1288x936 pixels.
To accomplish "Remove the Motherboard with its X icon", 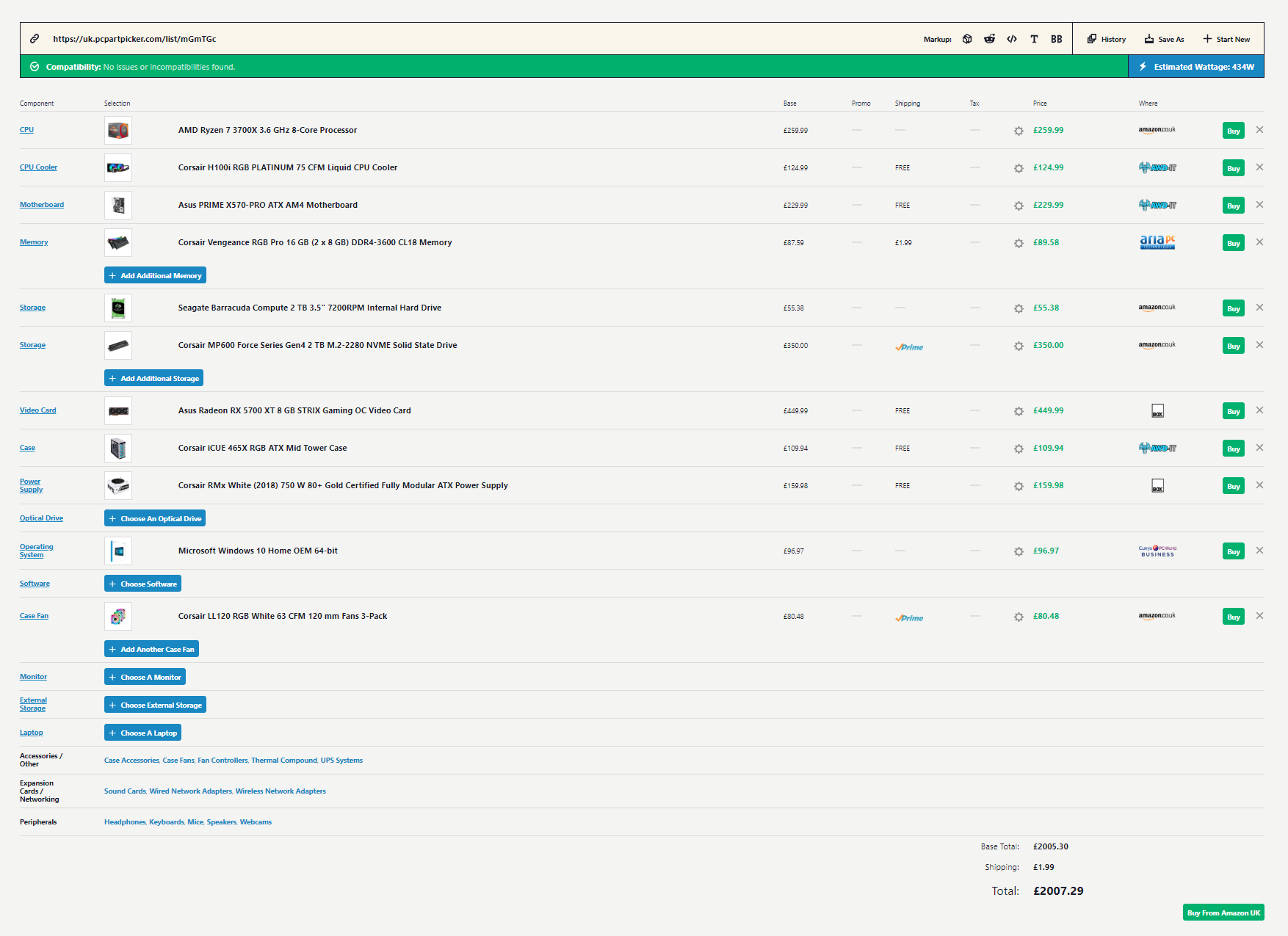I will 1259,205.
